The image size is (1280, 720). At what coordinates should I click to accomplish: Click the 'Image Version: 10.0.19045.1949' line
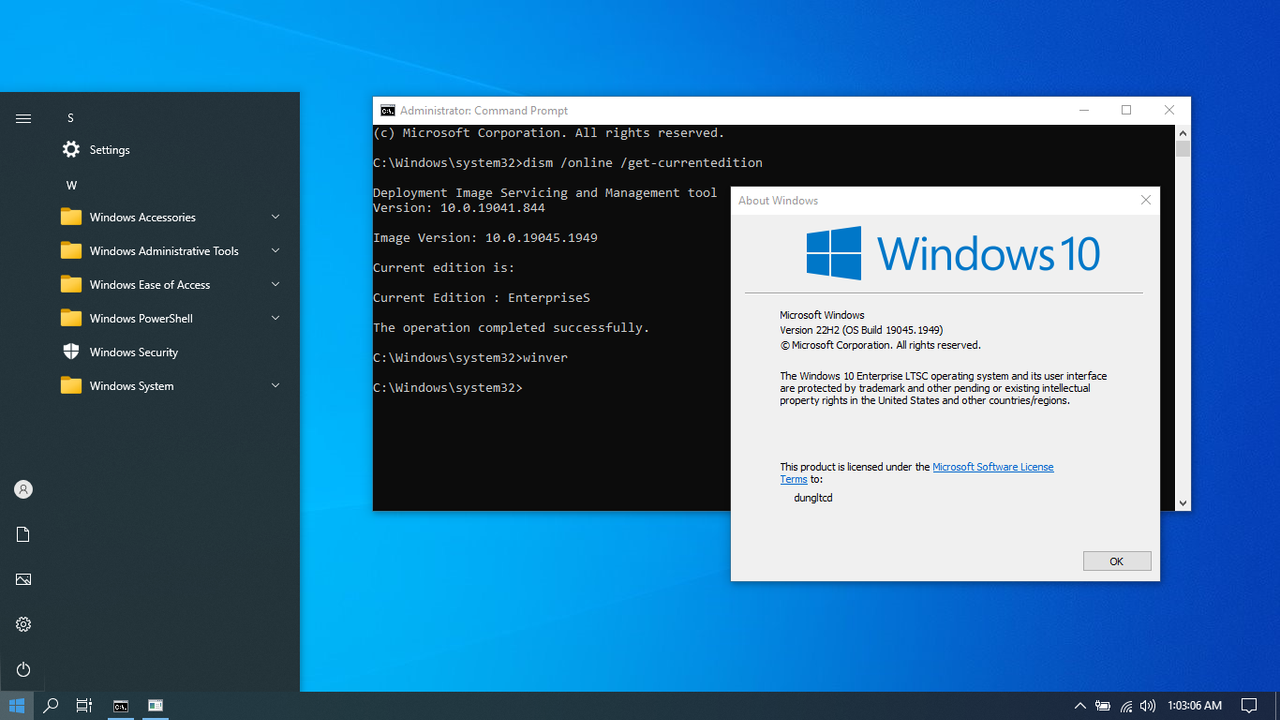[x=485, y=238]
